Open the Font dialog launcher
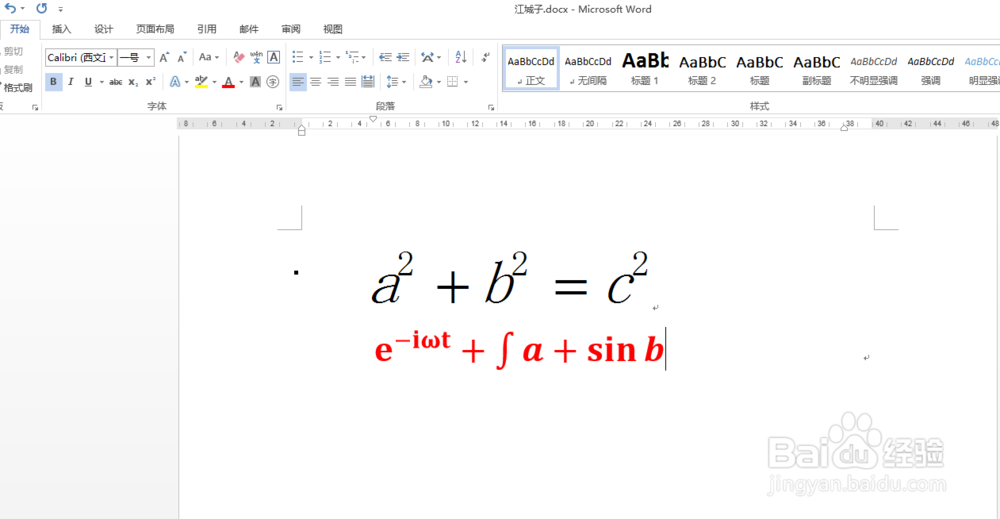This screenshot has height=519, width=1000. click(279, 107)
